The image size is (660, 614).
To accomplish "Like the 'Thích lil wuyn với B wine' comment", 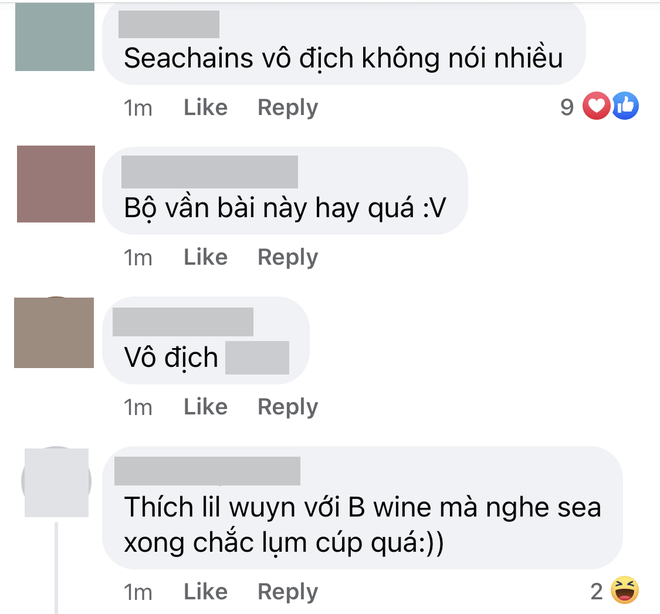I will tap(205, 592).
